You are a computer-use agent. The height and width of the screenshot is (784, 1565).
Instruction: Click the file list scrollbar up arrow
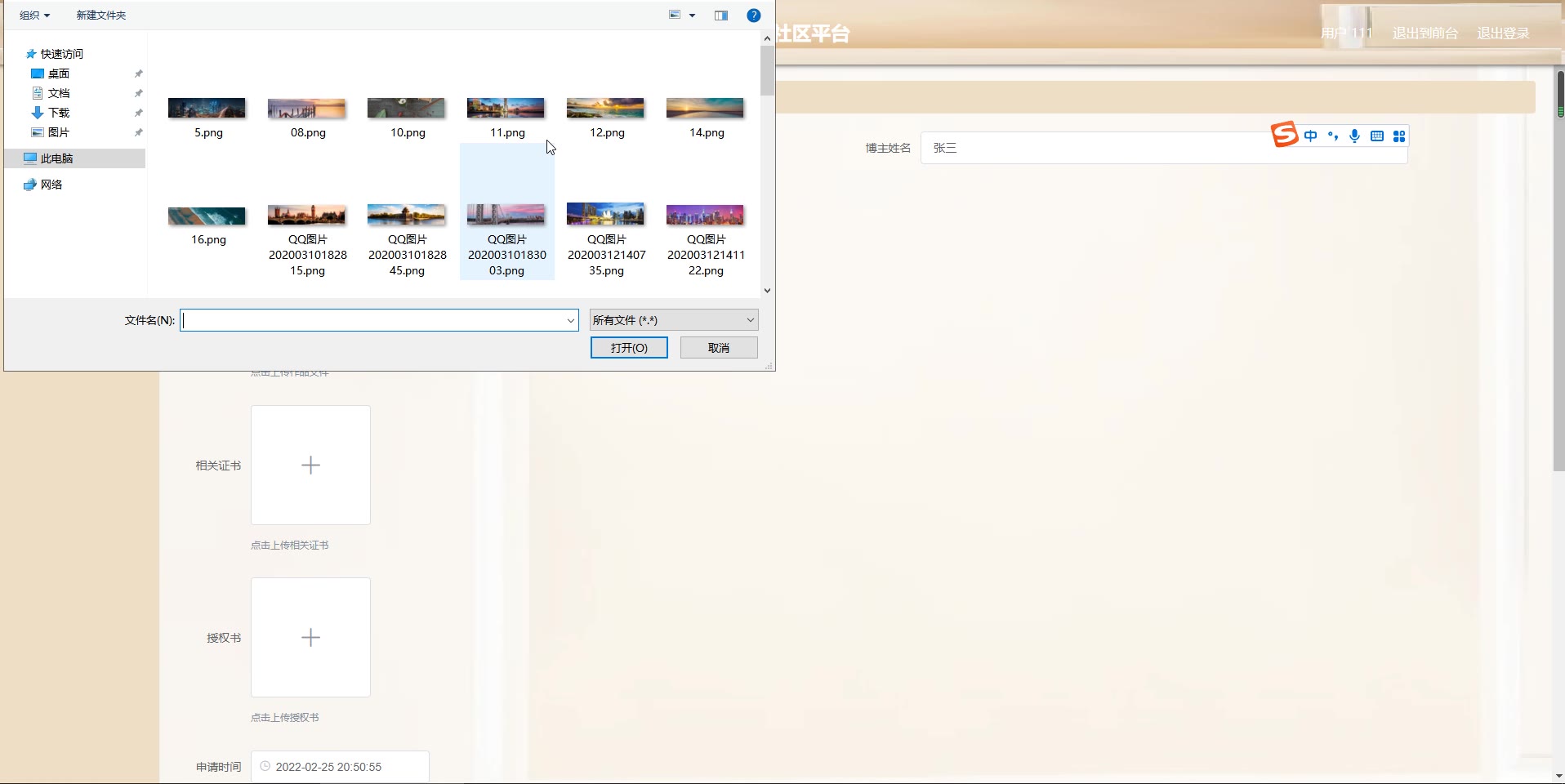(767, 38)
